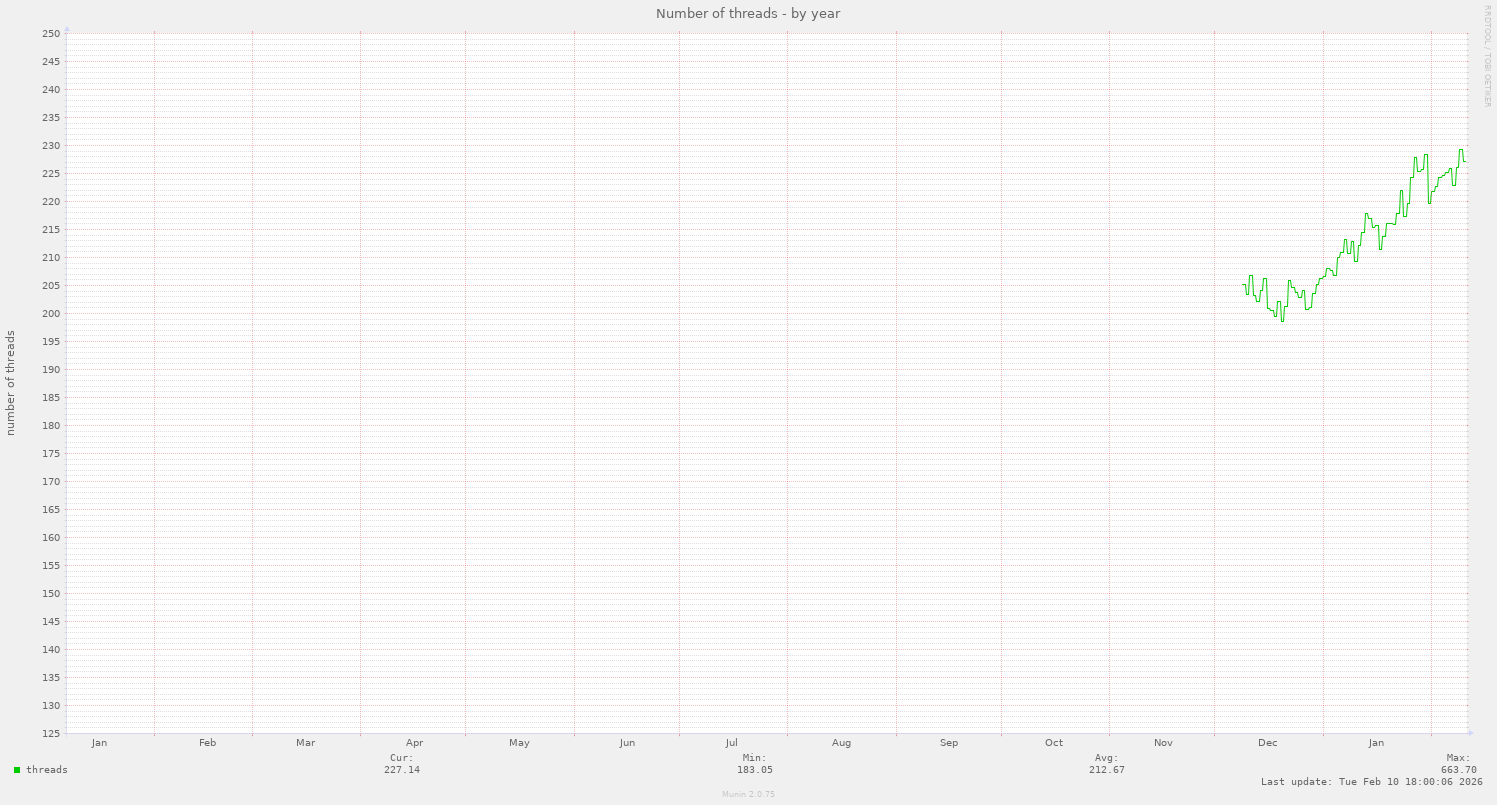Click the Max value 663.70
The image size is (1497, 805).
pyautogui.click(x=1458, y=770)
